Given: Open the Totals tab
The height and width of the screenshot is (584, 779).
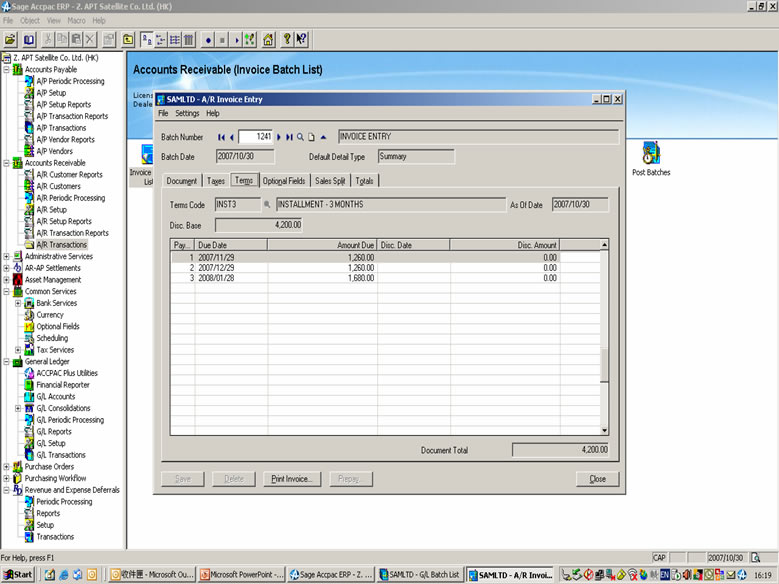Looking at the screenshot, I should click(x=365, y=181).
